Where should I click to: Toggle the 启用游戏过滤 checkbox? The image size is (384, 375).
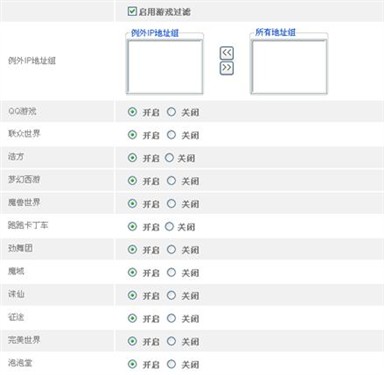tap(132, 11)
